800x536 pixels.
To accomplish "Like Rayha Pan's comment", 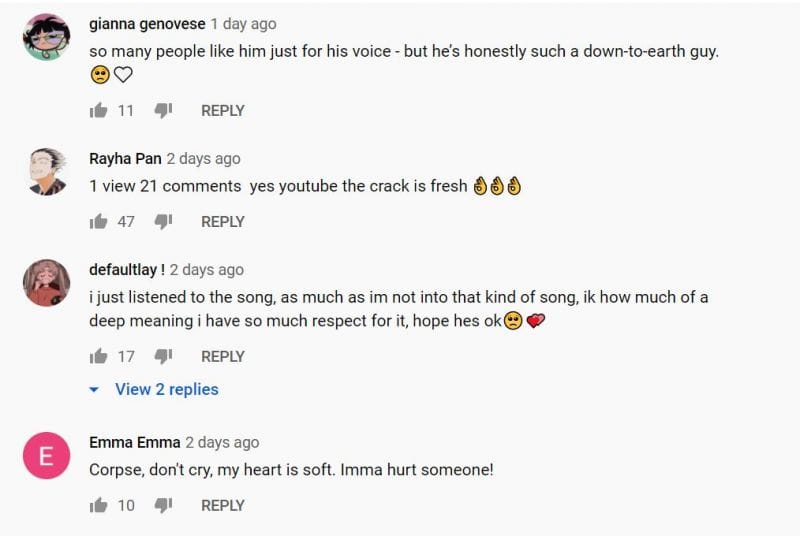I will tap(98, 222).
